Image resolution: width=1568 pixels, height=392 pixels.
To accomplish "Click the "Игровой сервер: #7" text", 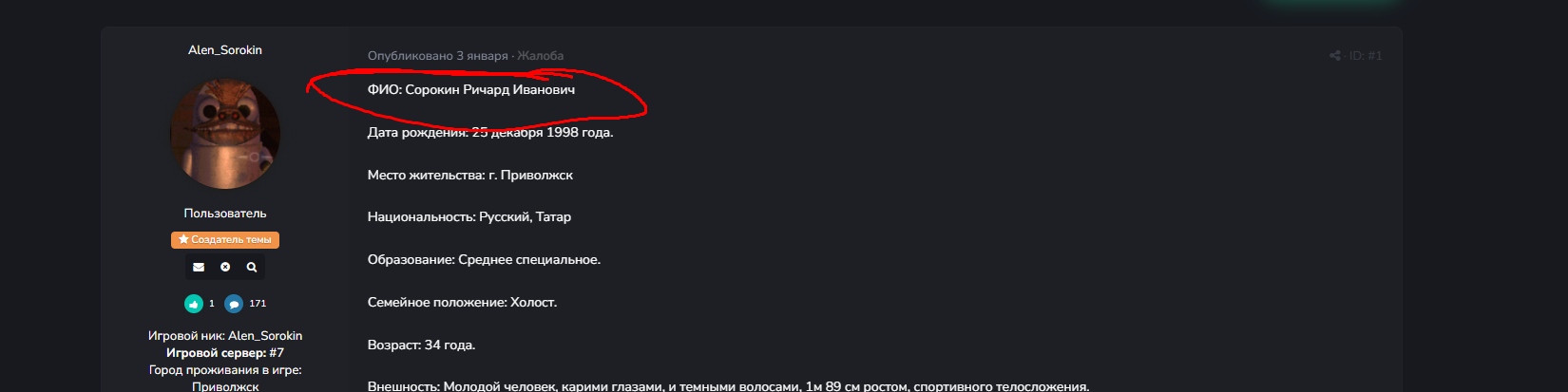I will (225, 353).
